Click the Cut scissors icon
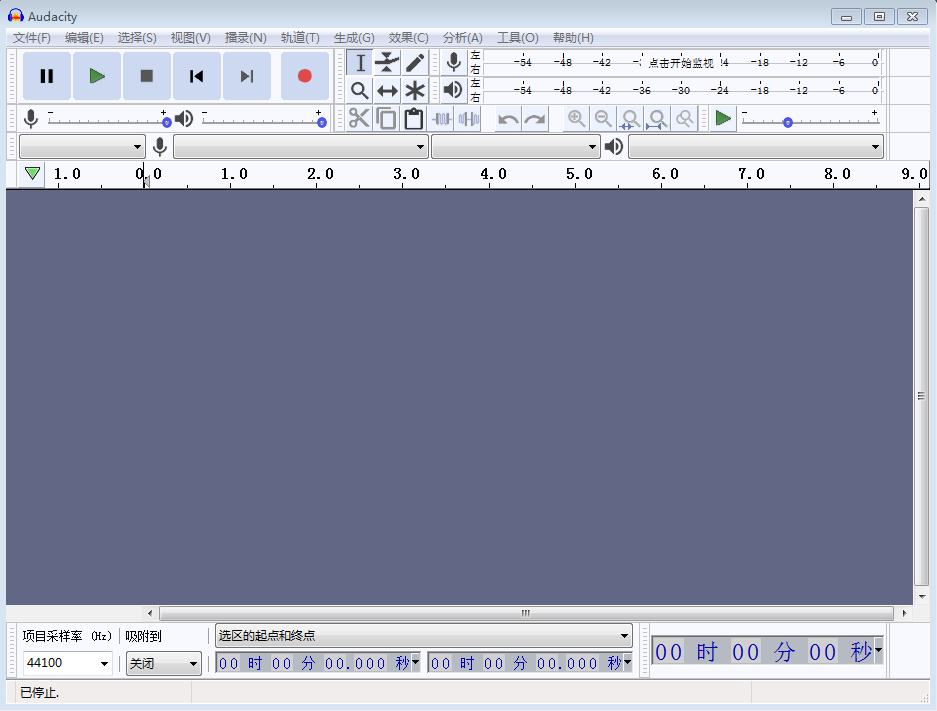Viewport: 937px width, 711px height. [359, 119]
